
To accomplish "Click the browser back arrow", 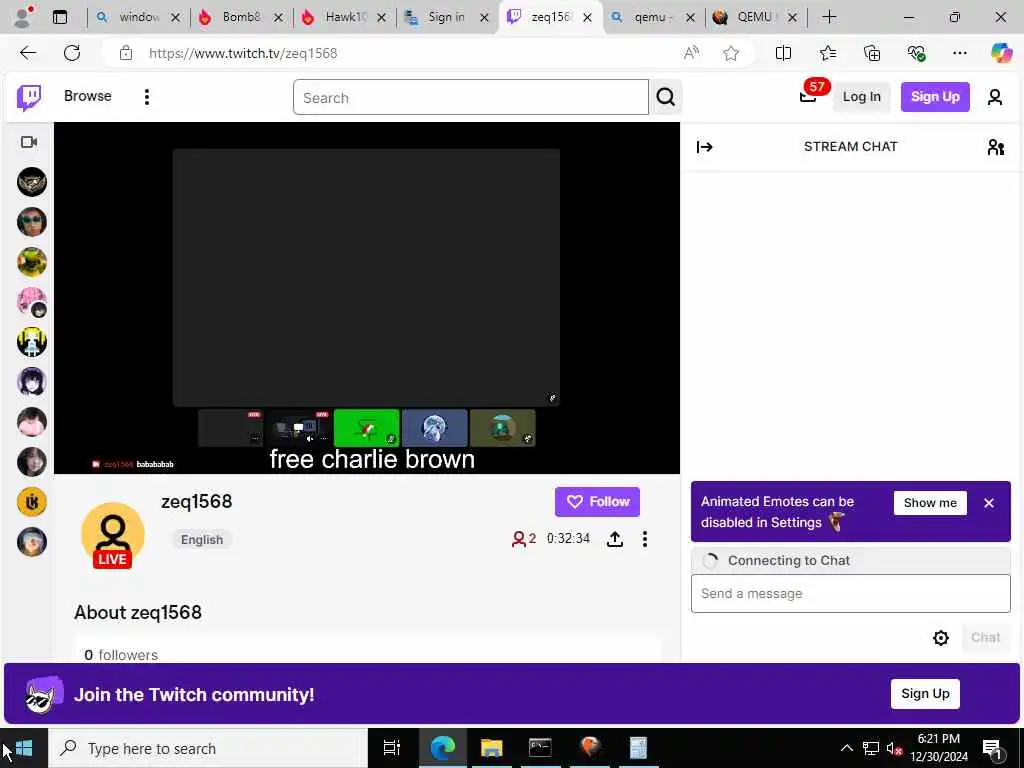I will (28, 53).
